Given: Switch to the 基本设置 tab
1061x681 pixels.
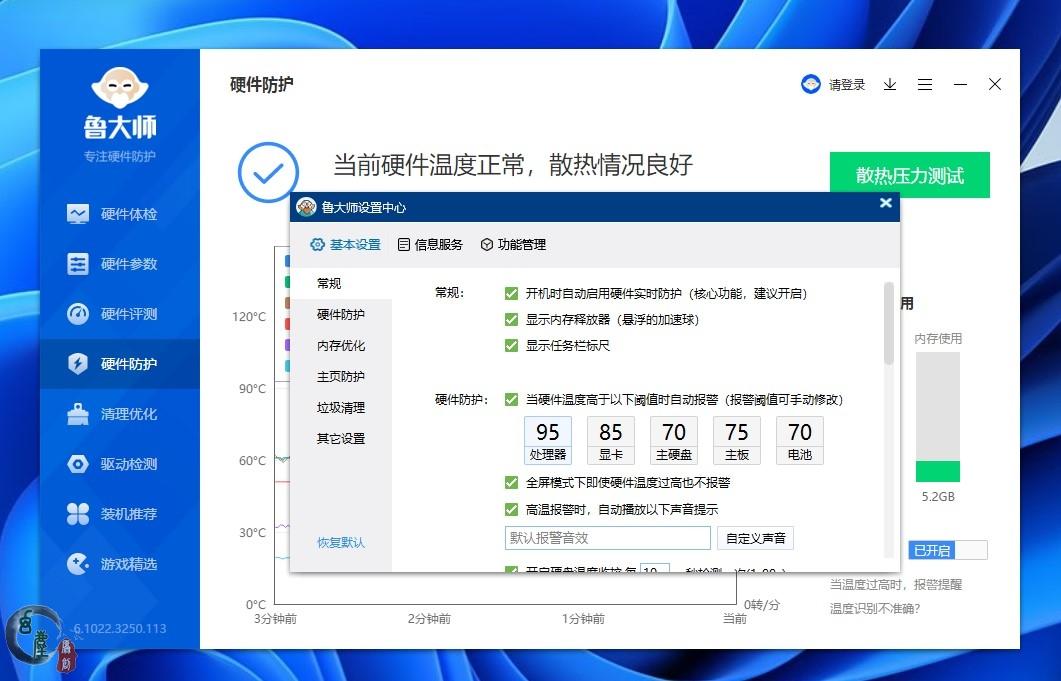Looking at the screenshot, I should click(346, 244).
